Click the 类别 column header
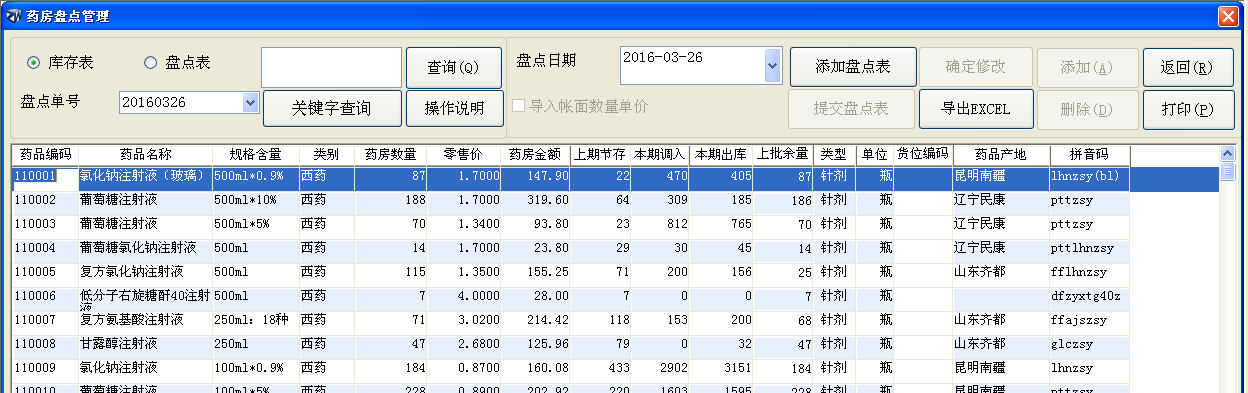Image resolution: width=1248 pixels, height=393 pixels. [326, 155]
